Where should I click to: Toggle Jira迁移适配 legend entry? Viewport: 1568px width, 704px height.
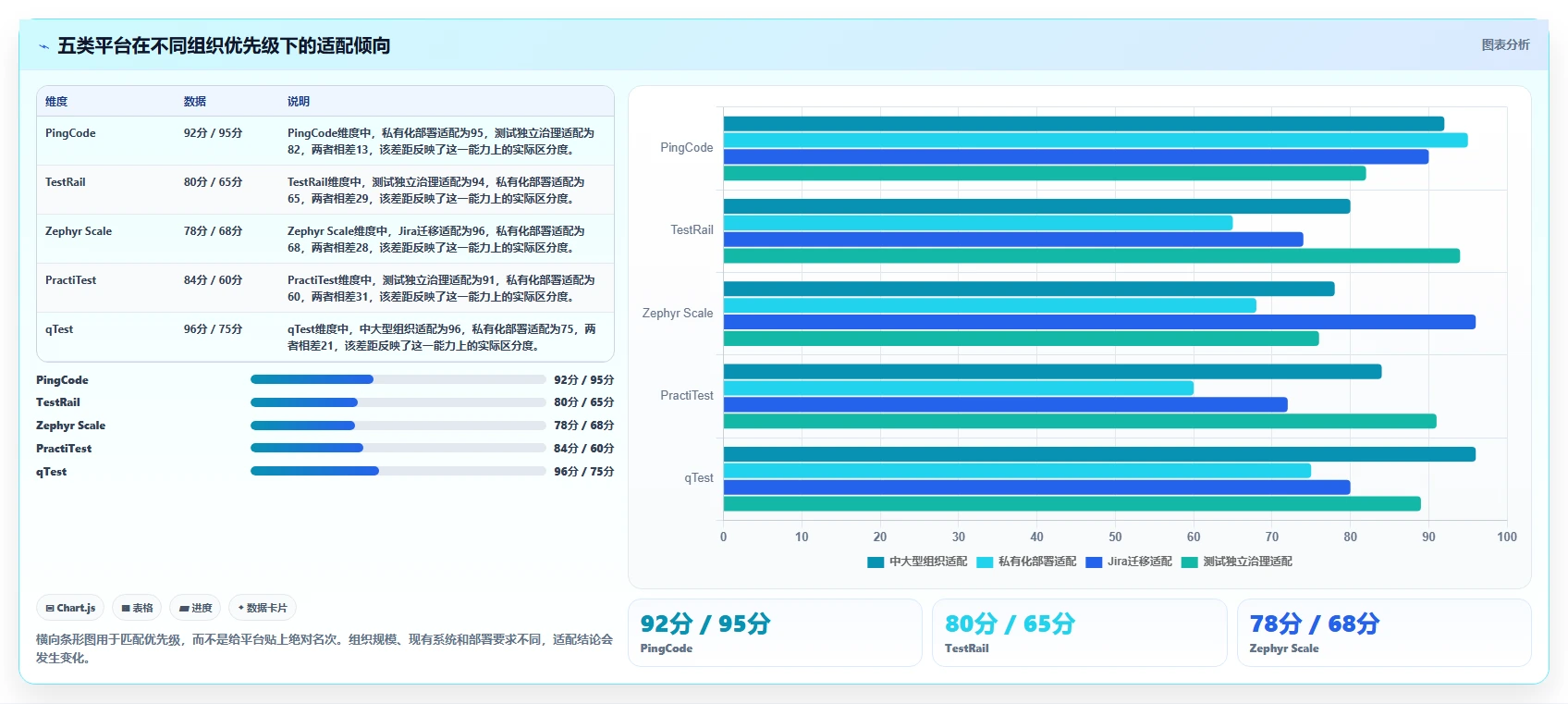(x=1129, y=562)
